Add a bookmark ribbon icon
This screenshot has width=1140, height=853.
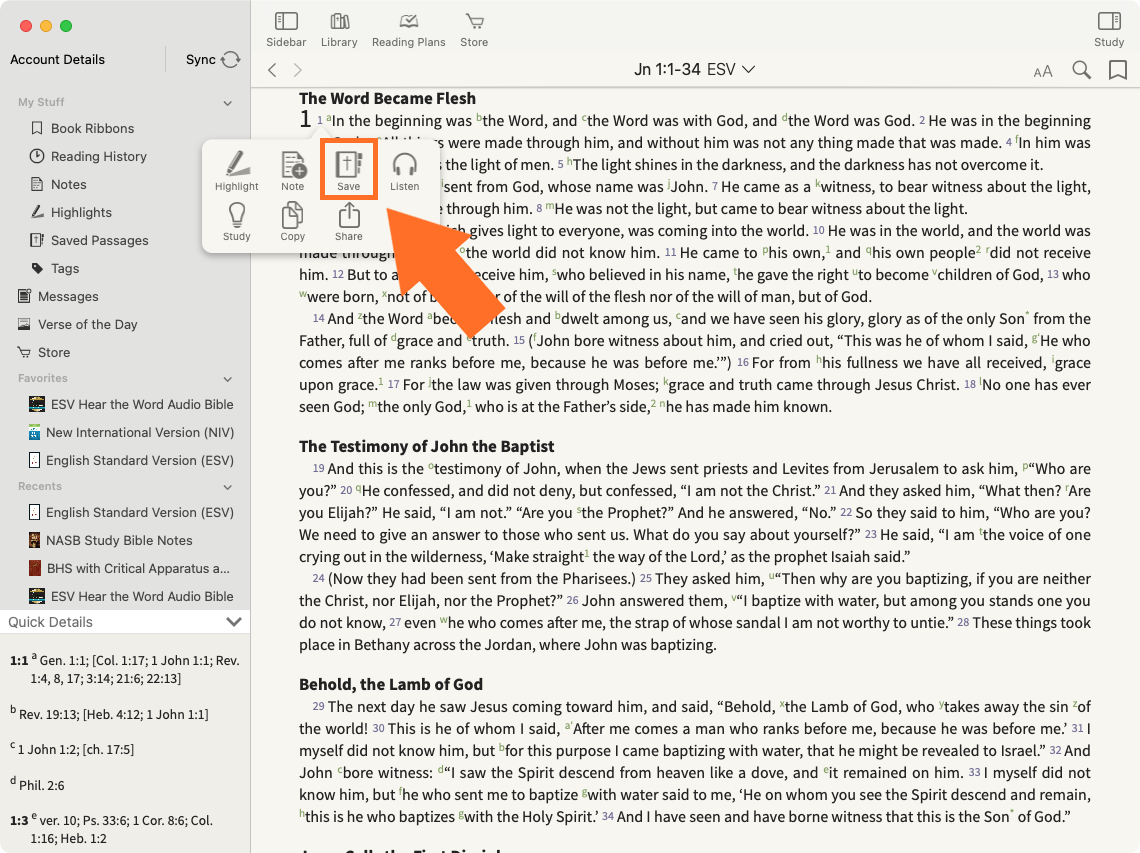tap(1117, 70)
